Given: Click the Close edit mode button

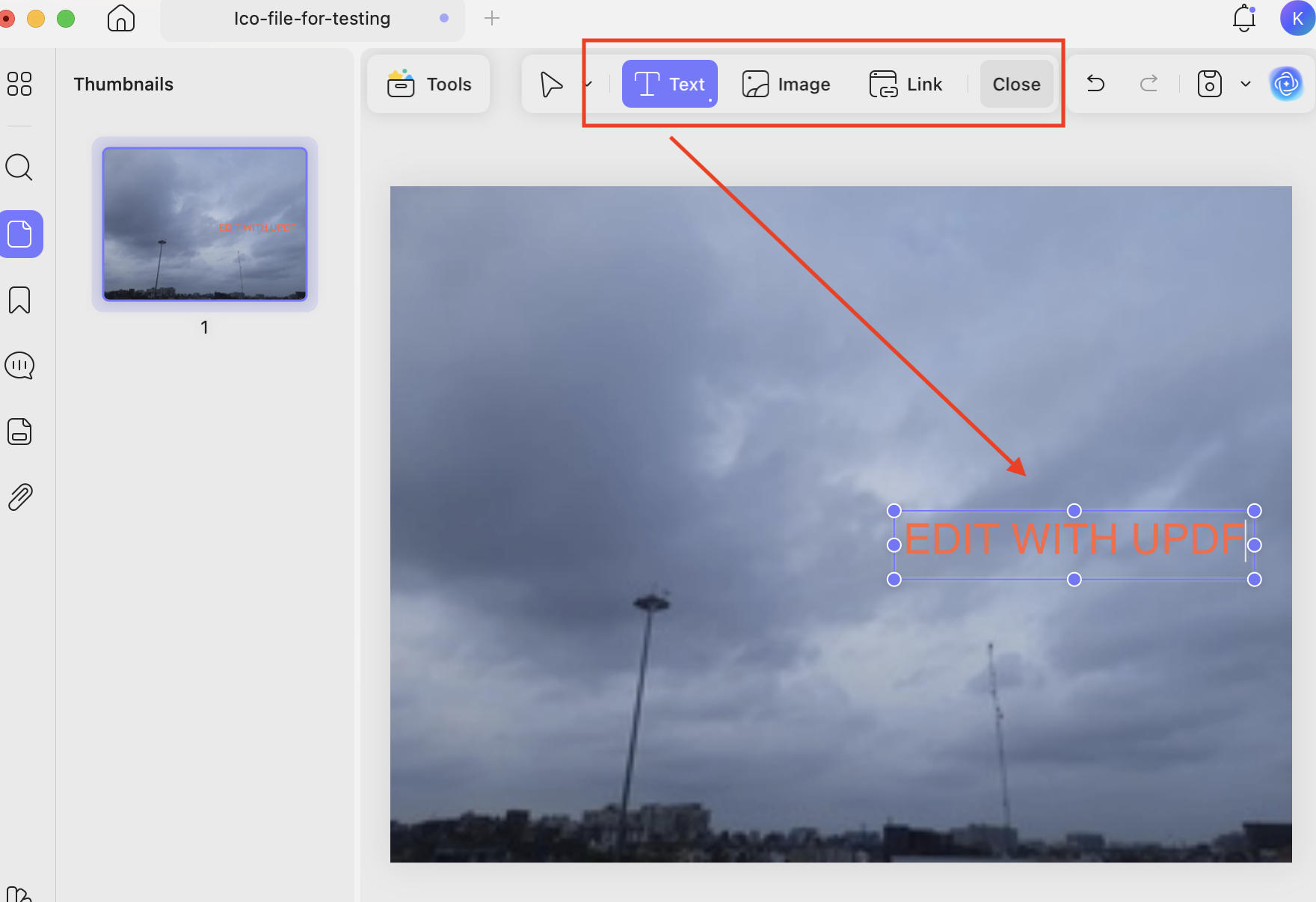Looking at the screenshot, I should click(x=1016, y=84).
